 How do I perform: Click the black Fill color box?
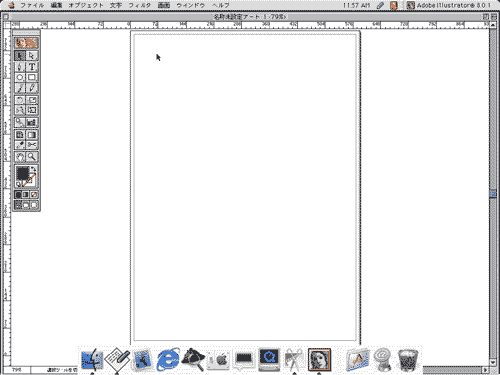[23, 173]
